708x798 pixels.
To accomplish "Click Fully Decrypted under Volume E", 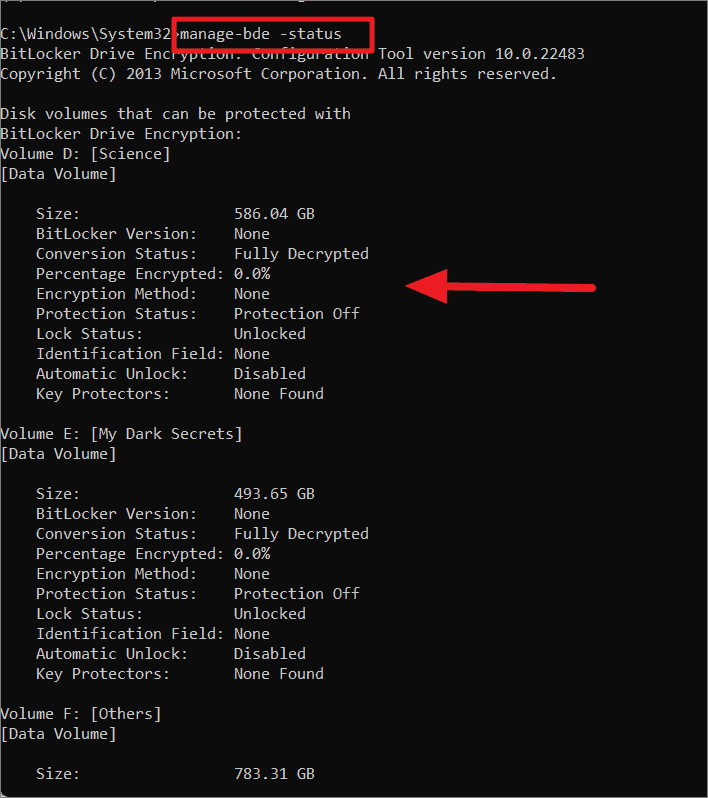I will [x=301, y=534].
